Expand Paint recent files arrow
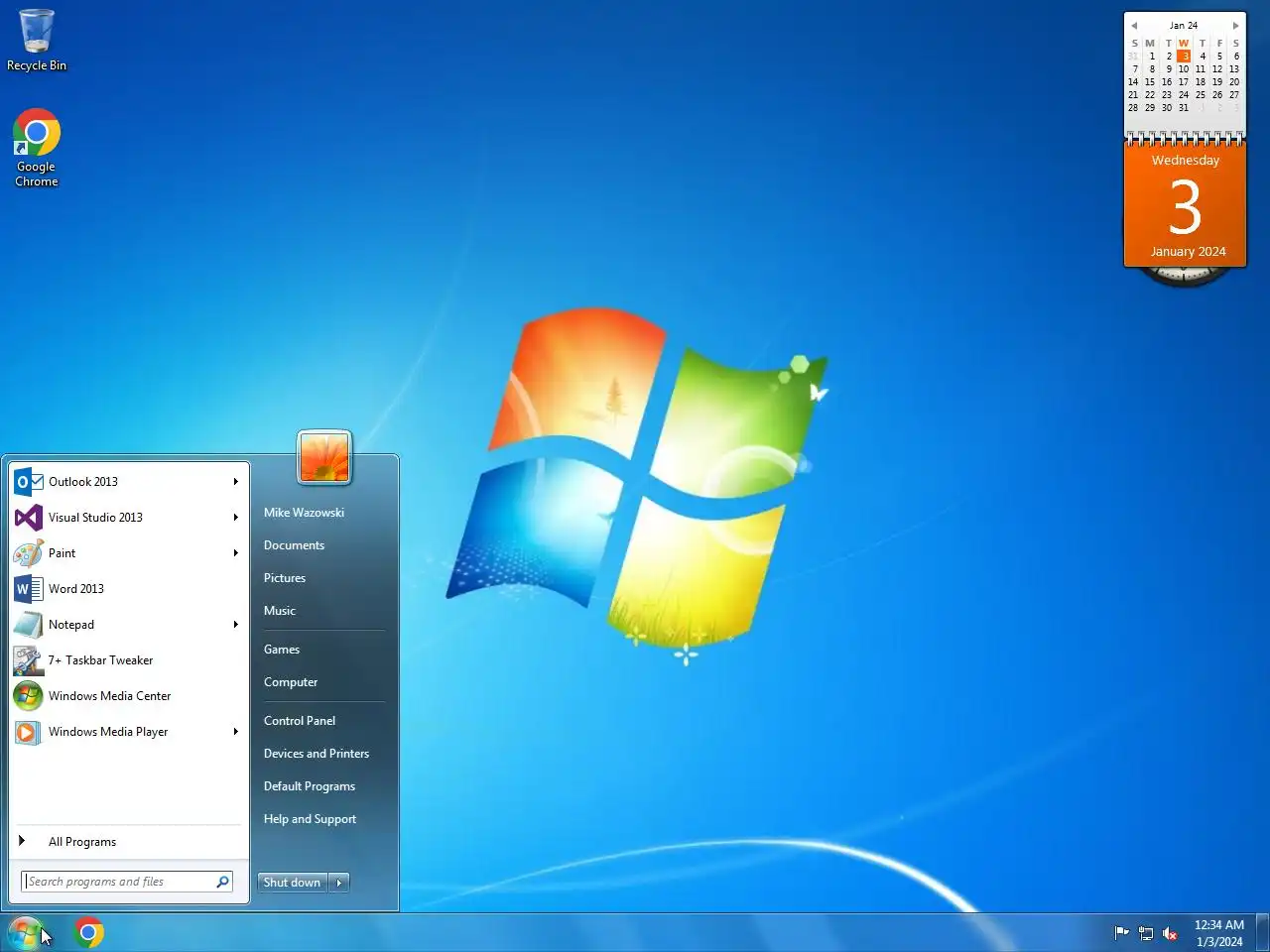The width and height of the screenshot is (1270, 952). pos(236,553)
